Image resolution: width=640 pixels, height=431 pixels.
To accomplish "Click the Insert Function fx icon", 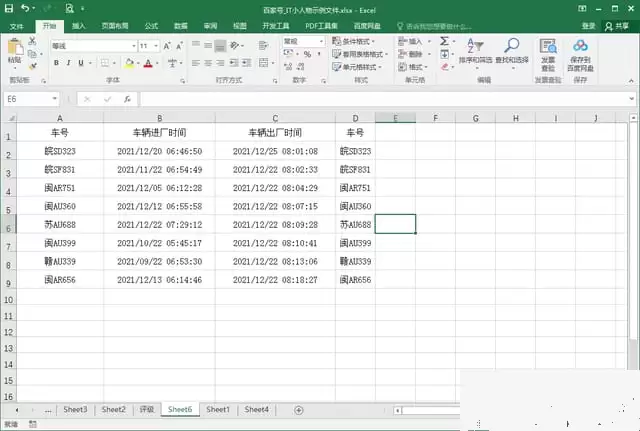I will click(x=127, y=99).
